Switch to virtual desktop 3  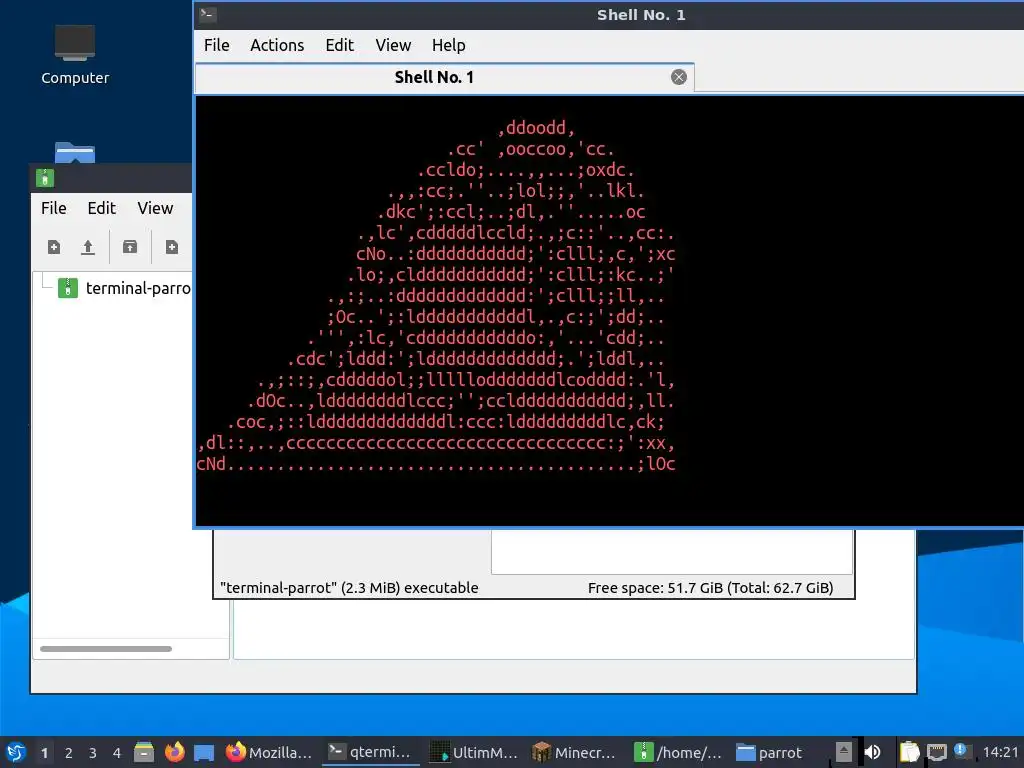(93, 752)
